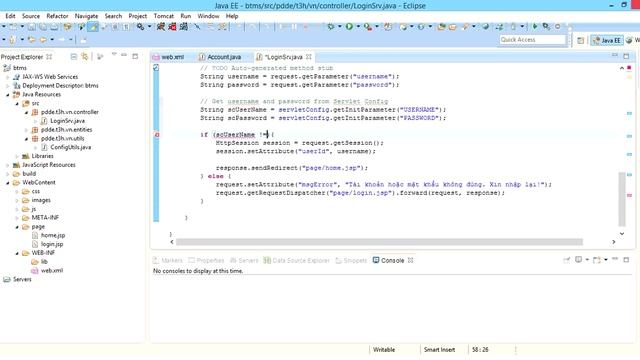Open the Run button dropdown arrow

click(358, 27)
